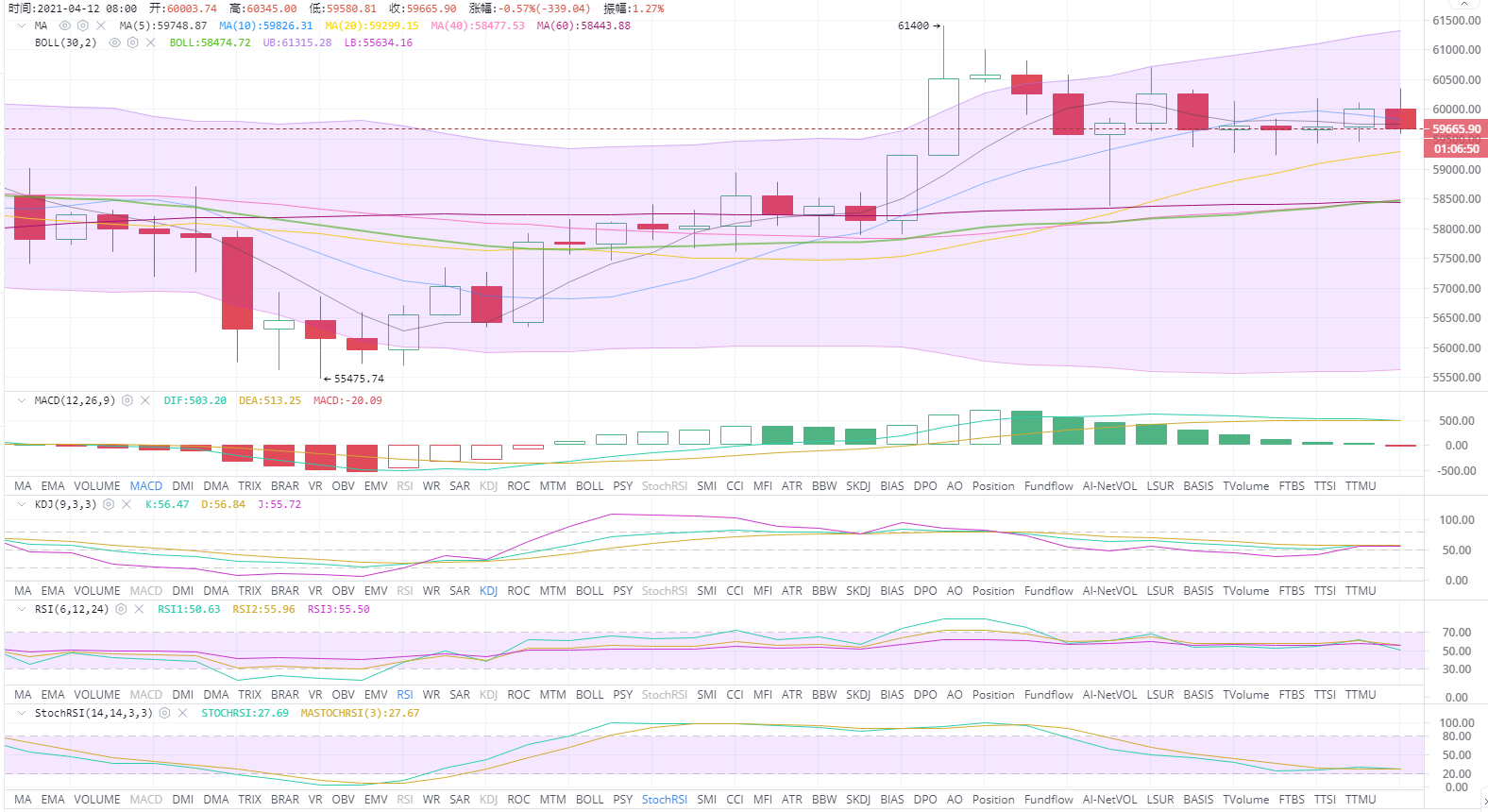Select CCI tab in KDJ panel row
Viewport: 1488px width, 812px height.
pyautogui.click(x=736, y=591)
